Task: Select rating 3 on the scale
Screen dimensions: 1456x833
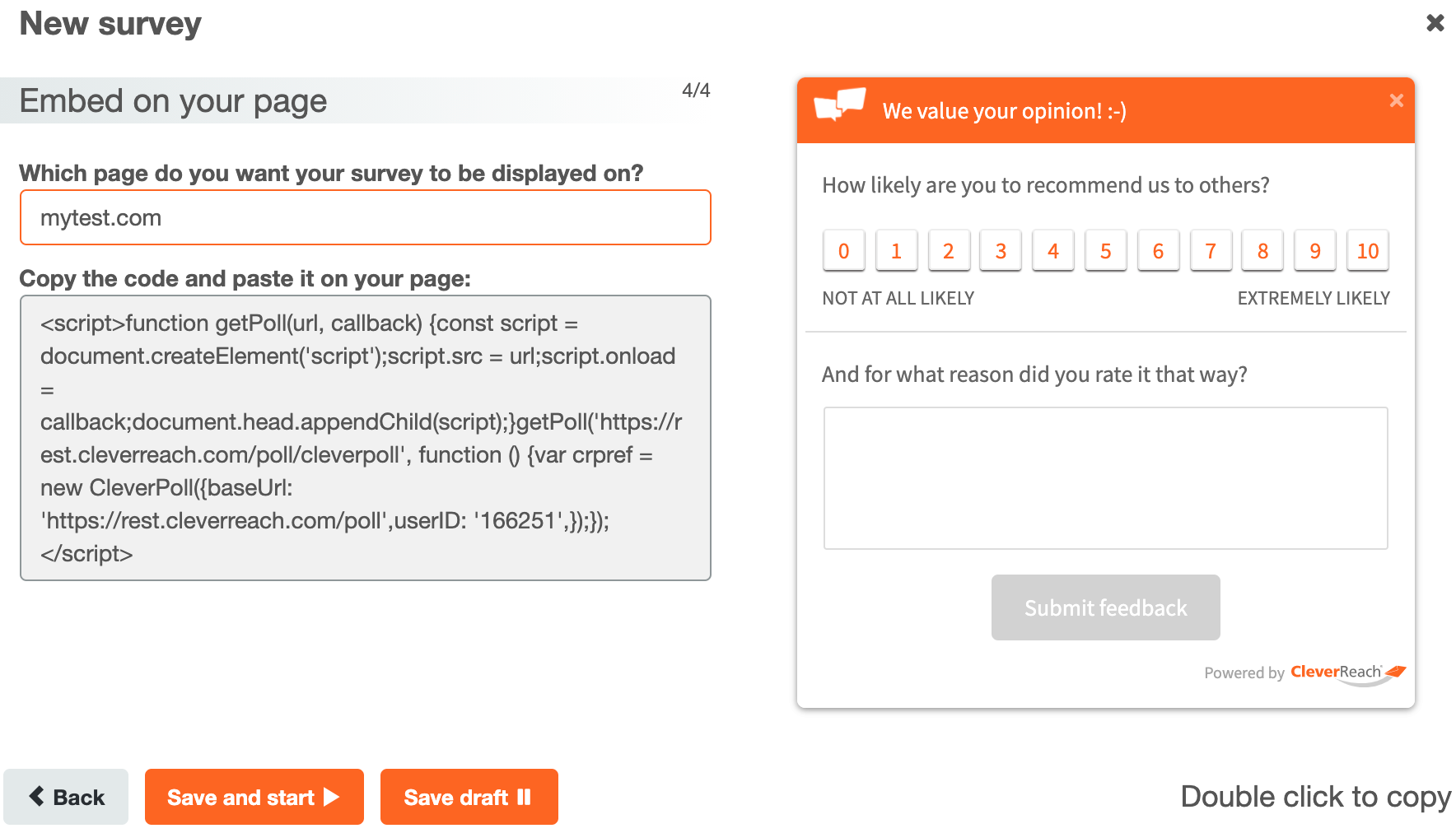Action: point(1001,251)
